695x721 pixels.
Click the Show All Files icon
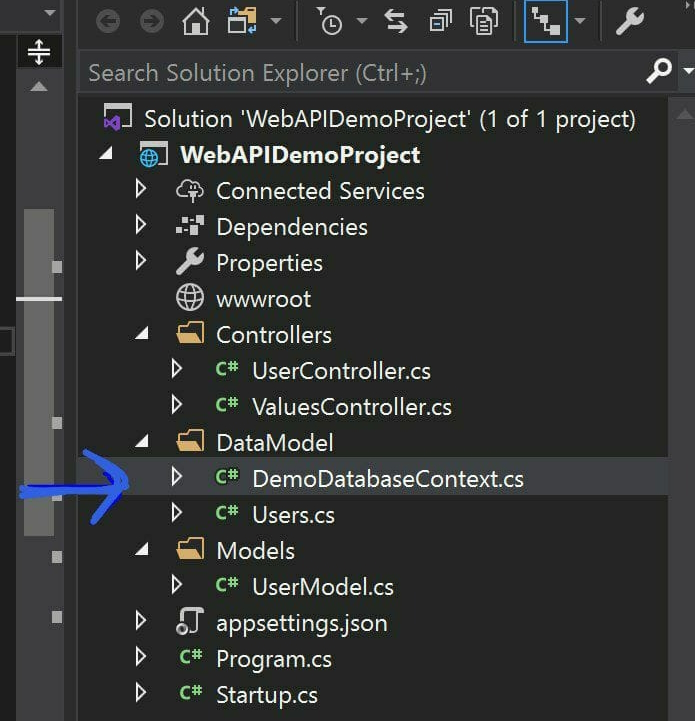click(x=483, y=21)
